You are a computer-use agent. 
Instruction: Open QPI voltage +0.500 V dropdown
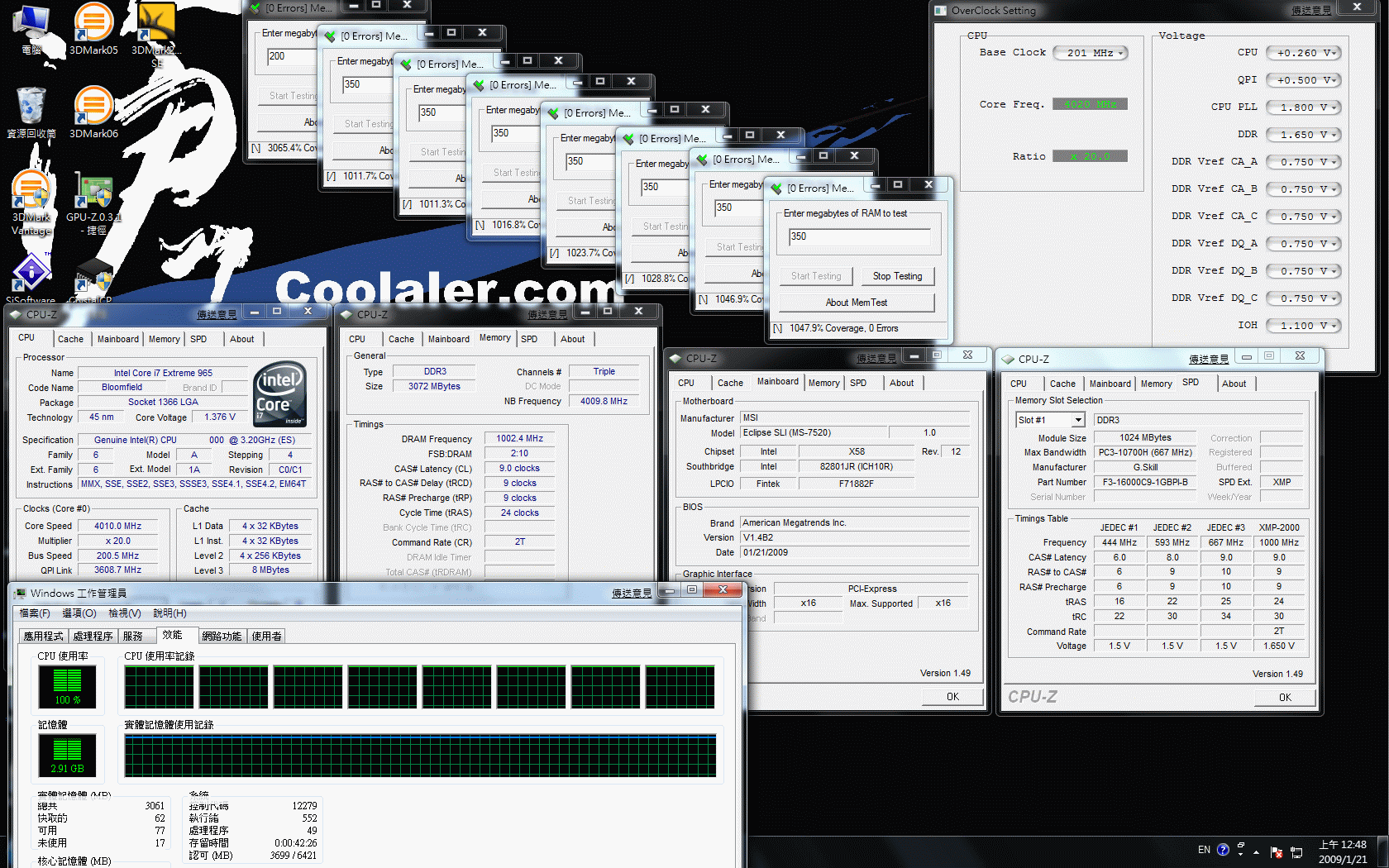tap(1303, 80)
